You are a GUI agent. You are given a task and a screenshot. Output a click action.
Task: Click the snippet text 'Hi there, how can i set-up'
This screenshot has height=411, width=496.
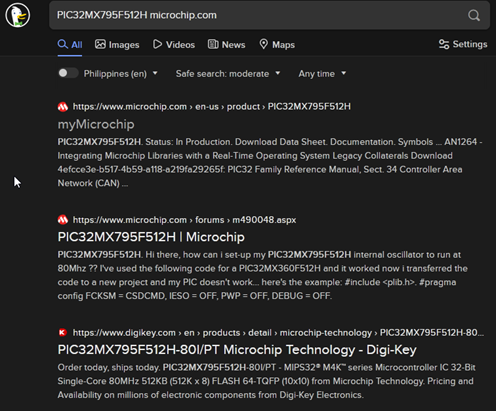(x=263, y=275)
